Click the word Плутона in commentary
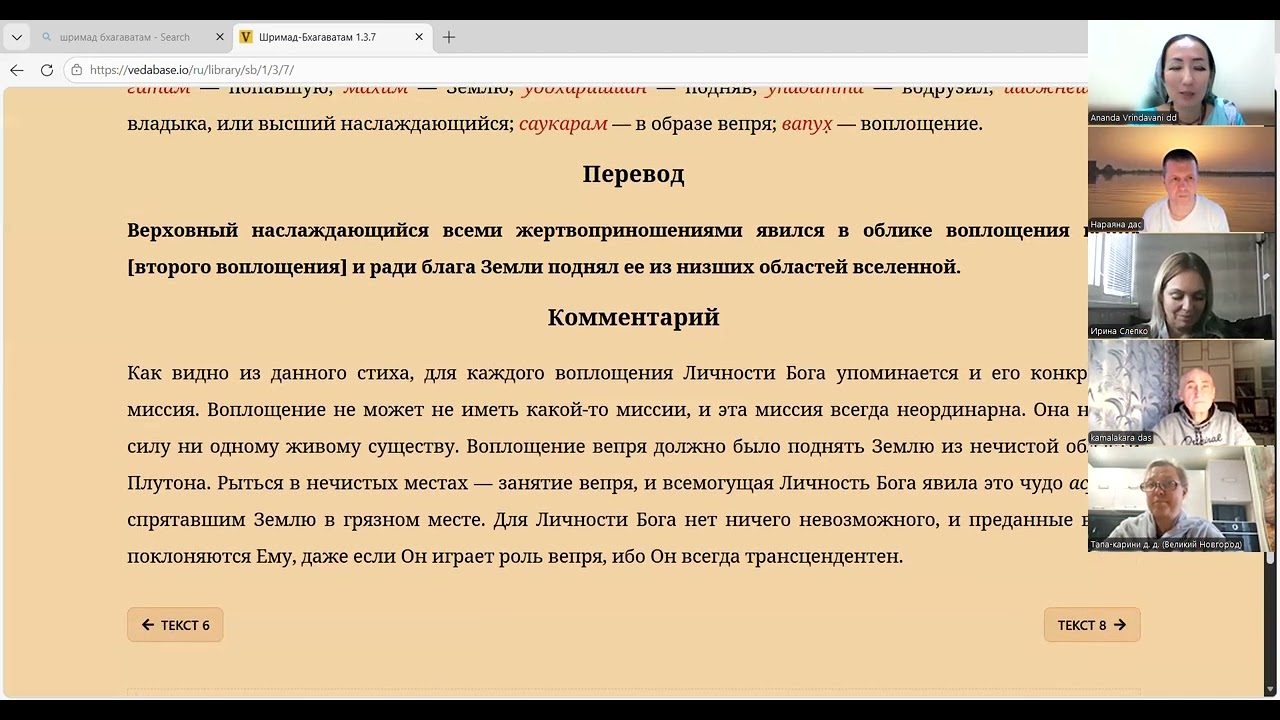 click(x=168, y=483)
